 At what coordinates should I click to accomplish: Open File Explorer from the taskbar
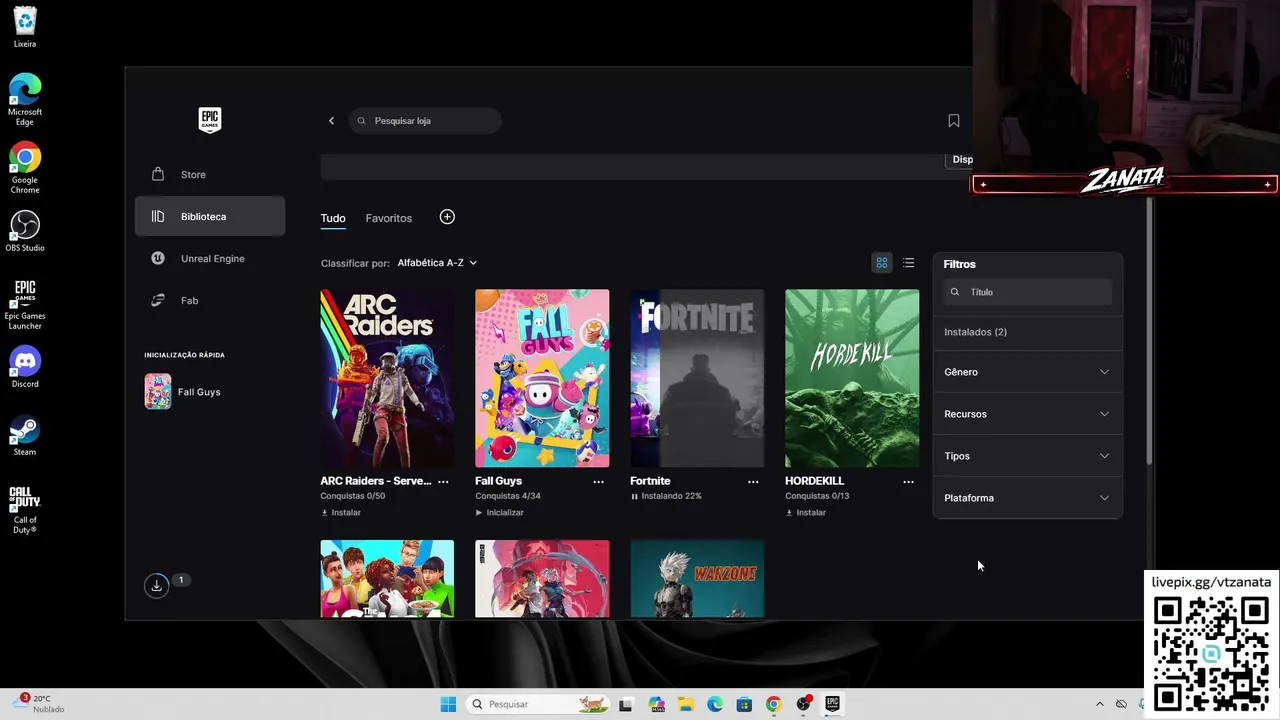686,704
